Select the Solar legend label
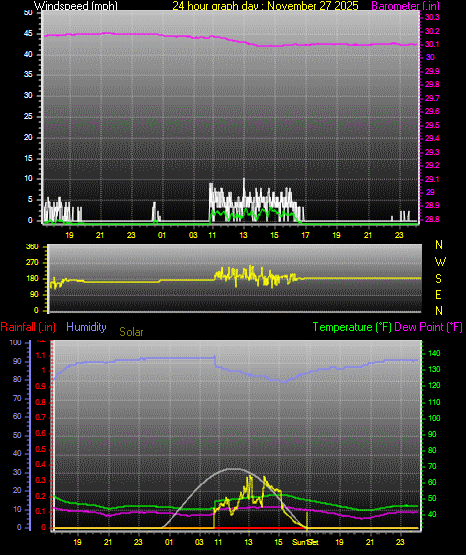 tap(131, 332)
